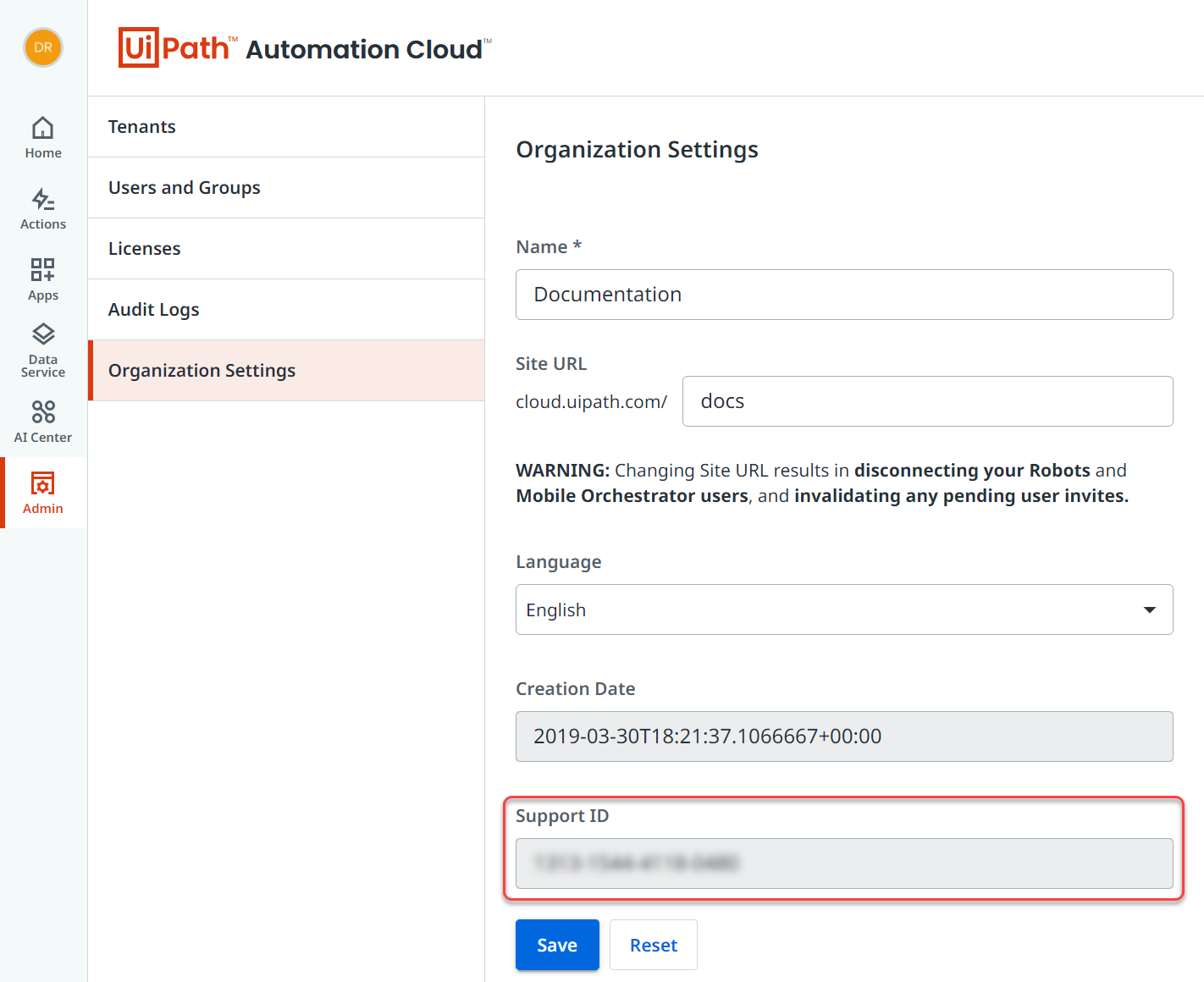Open the DR user avatar menu
Image resolution: width=1204 pixels, height=982 pixels.
pos(43,47)
